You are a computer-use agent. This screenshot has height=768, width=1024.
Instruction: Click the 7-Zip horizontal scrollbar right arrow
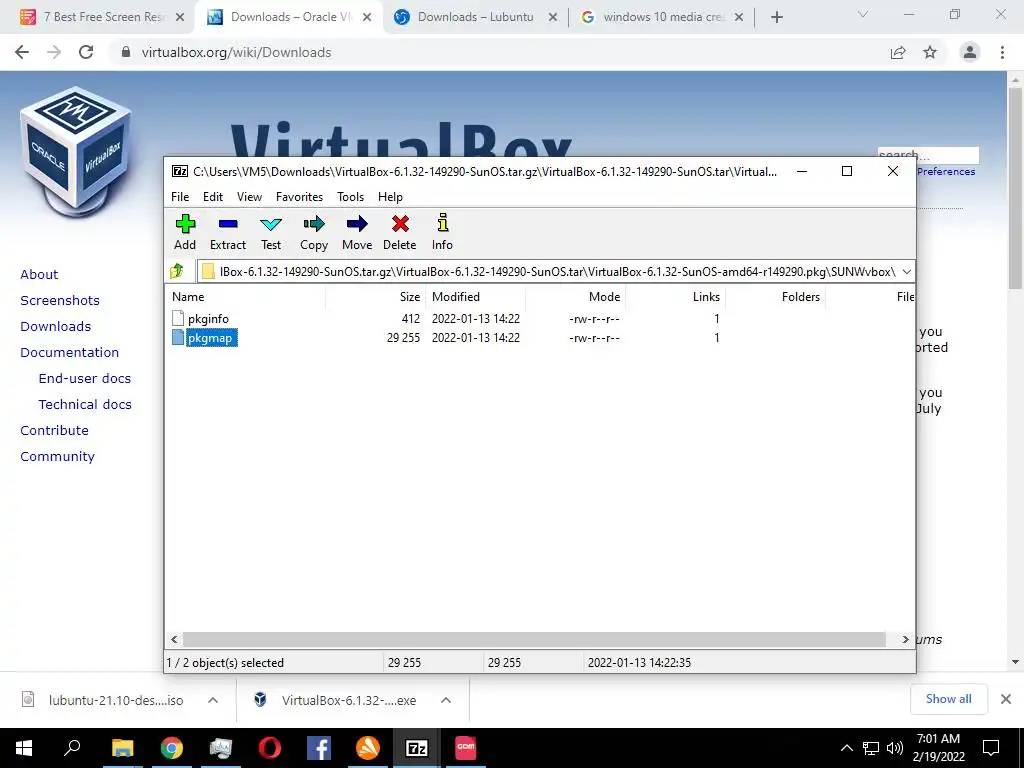(905, 639)
